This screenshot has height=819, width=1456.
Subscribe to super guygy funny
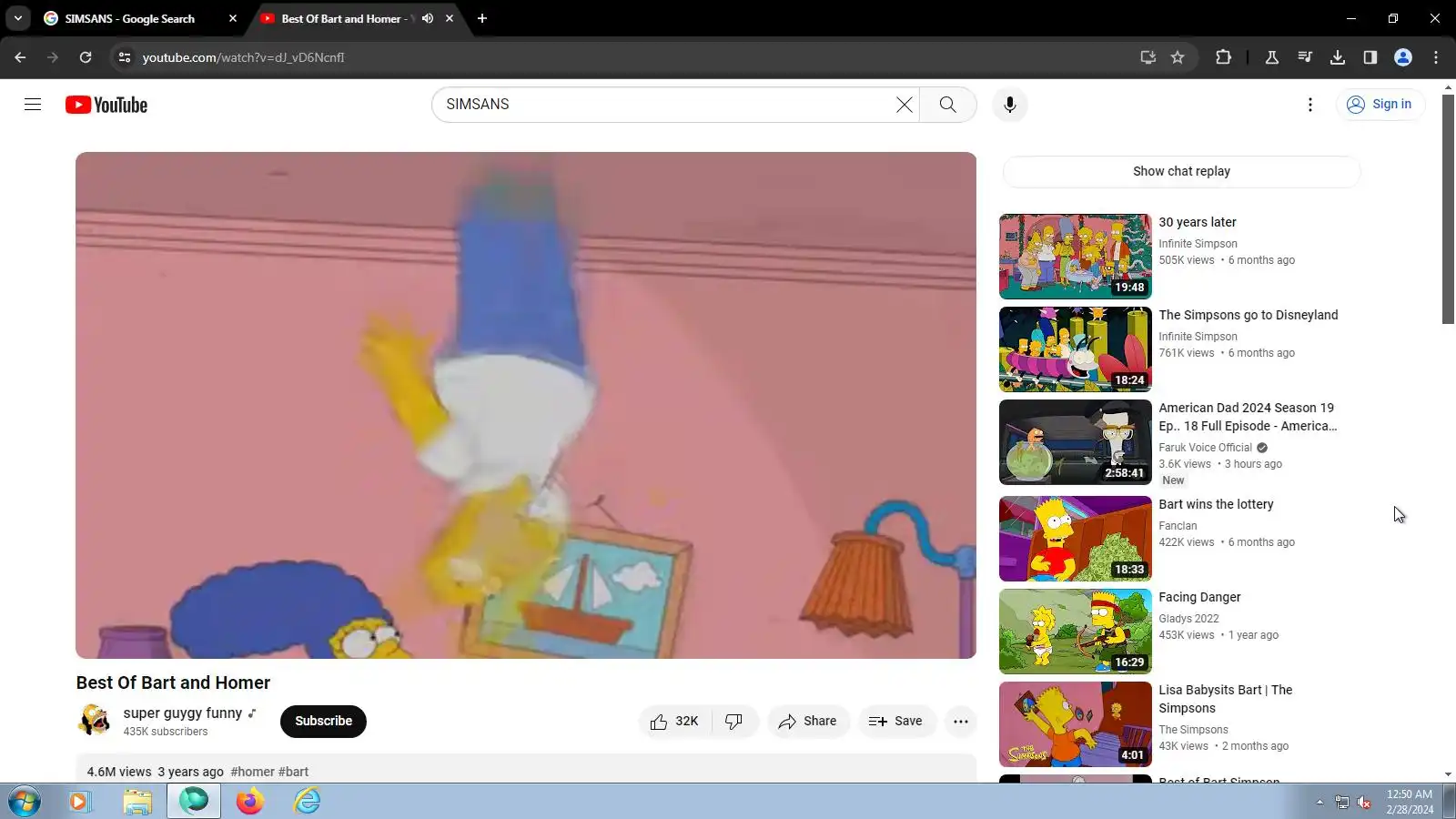point(323,722)
